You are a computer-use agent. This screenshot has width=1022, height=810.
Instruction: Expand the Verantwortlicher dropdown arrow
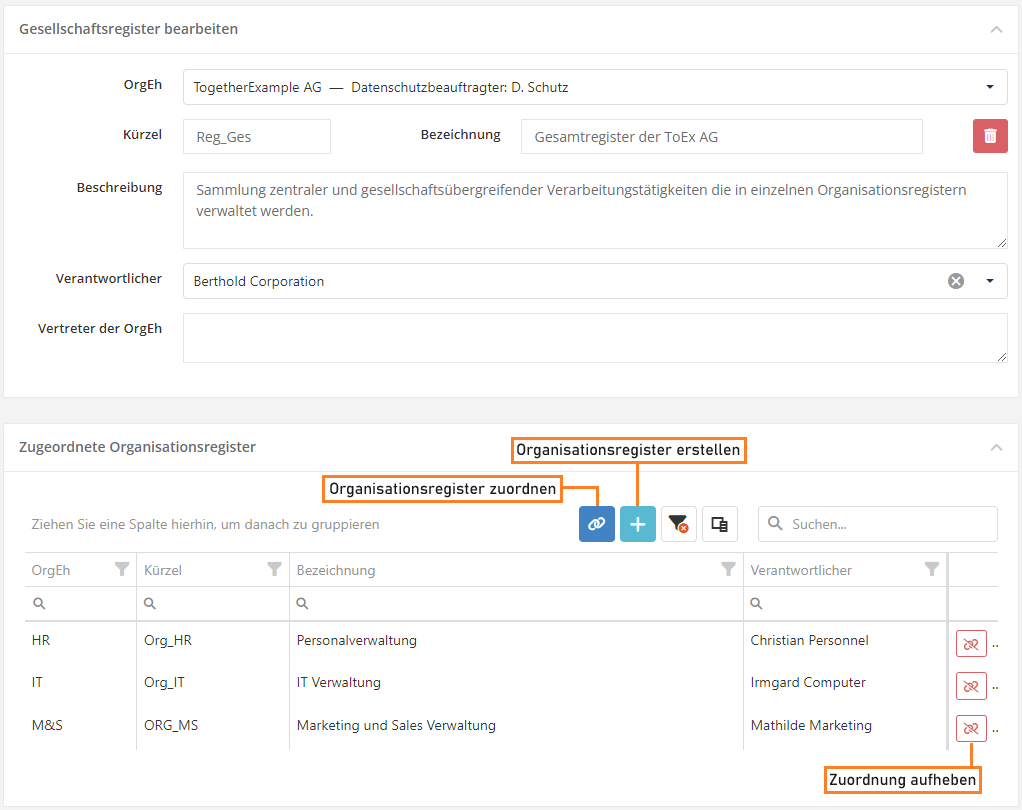(x=989, y=281)
